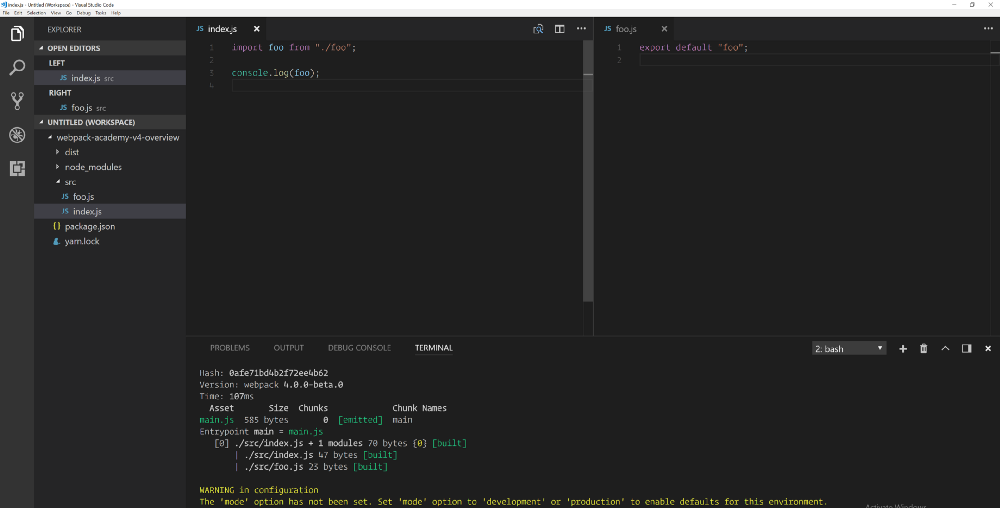Image resolution: width=1000 pixels, height=508 pixels.
Task: Open the Extensions view in activity bar
Action: click(17, 168)
